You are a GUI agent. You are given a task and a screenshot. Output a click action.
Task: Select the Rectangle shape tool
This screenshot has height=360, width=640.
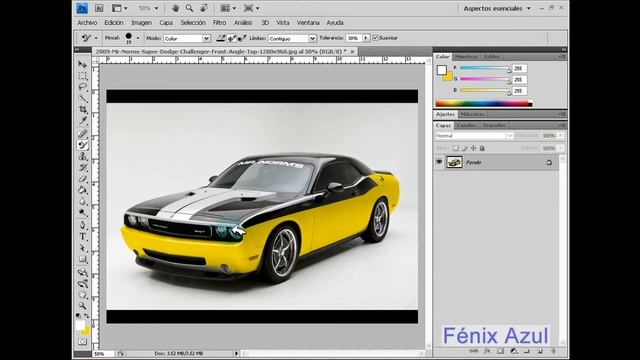click(82, 259)
